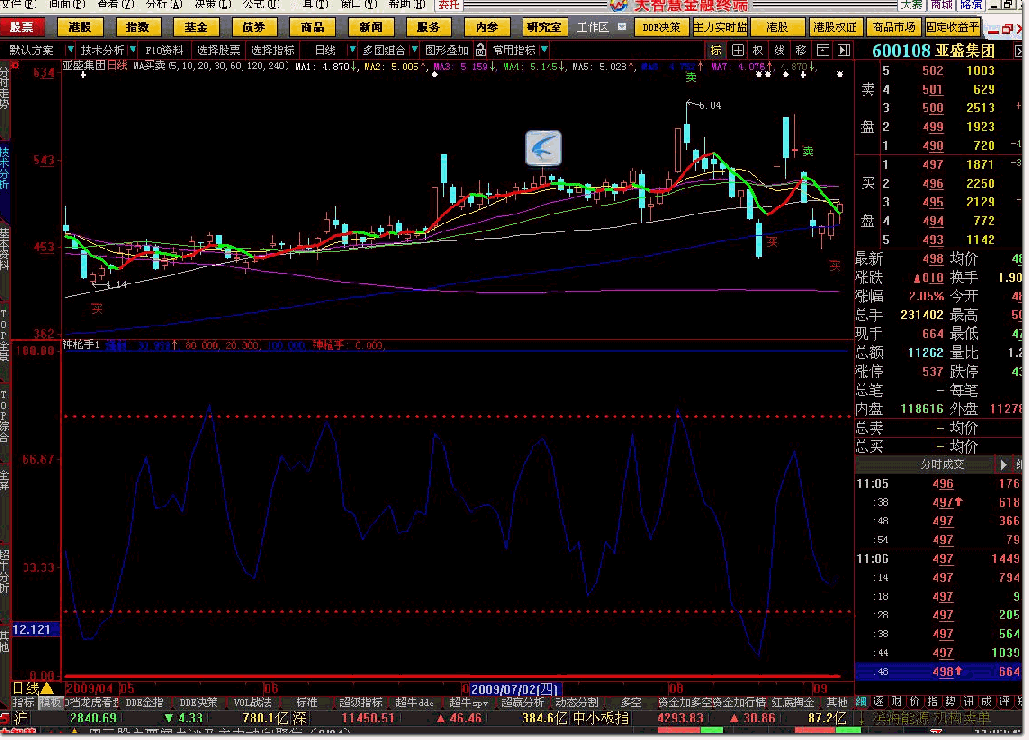The image size is (1029, 740).
Task: Click the panel layout icon beside 移
Action: pos(822,50)
